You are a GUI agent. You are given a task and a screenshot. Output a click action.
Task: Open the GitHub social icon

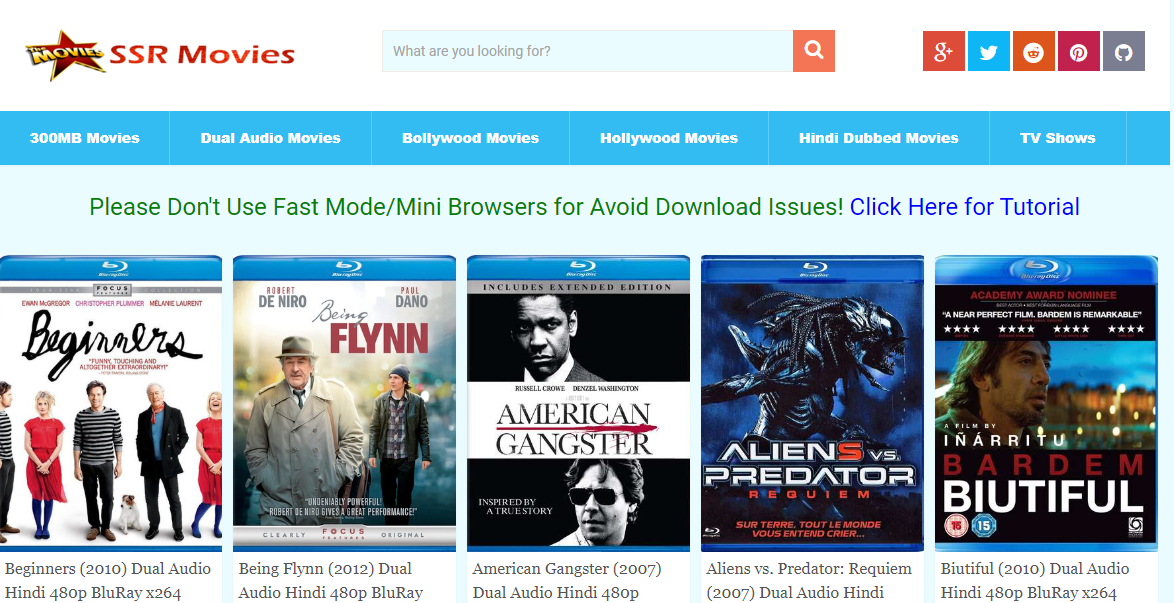pyautogui.click(x=1124, y=51)
